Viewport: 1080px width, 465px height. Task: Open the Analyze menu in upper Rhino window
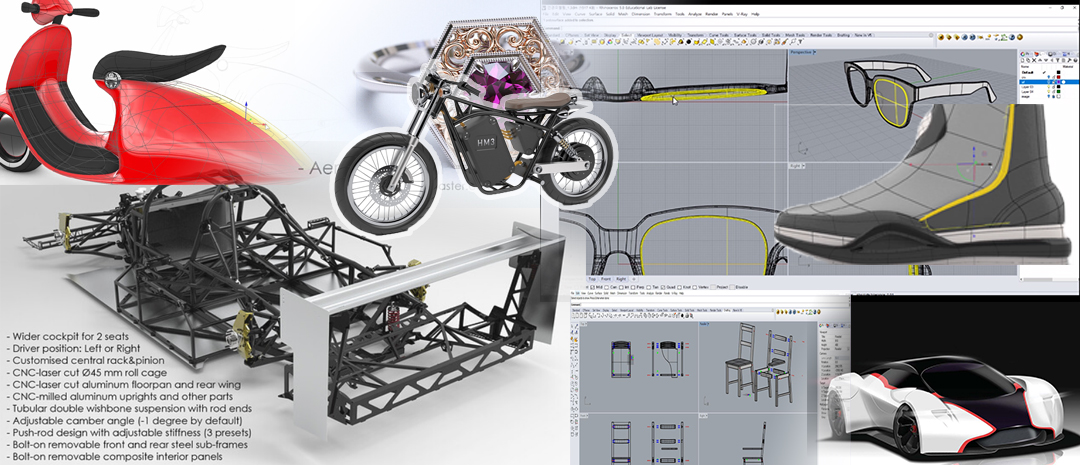pos(695,14)
